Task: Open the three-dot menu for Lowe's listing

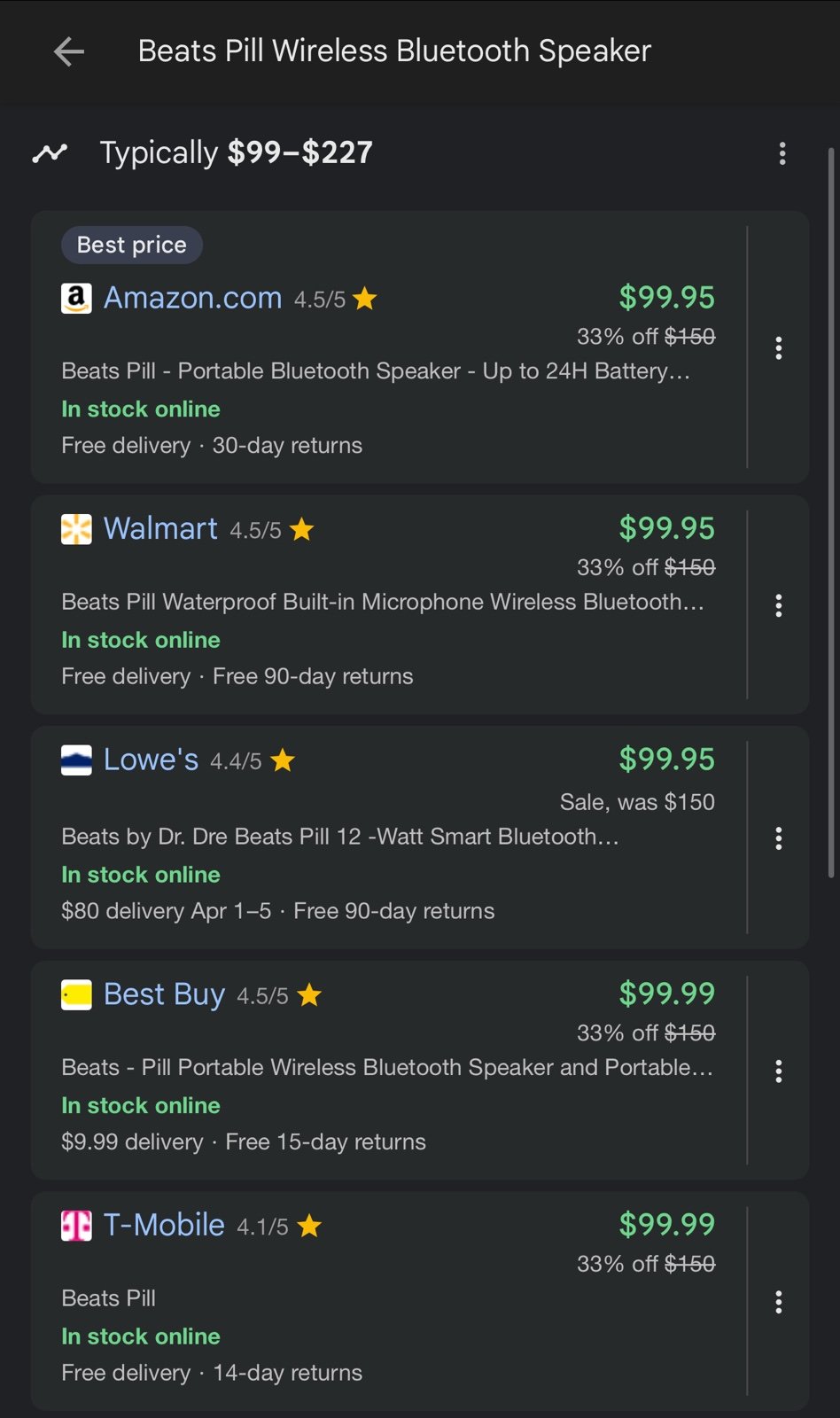Action: pyautogui.click(x=779, y=838)
